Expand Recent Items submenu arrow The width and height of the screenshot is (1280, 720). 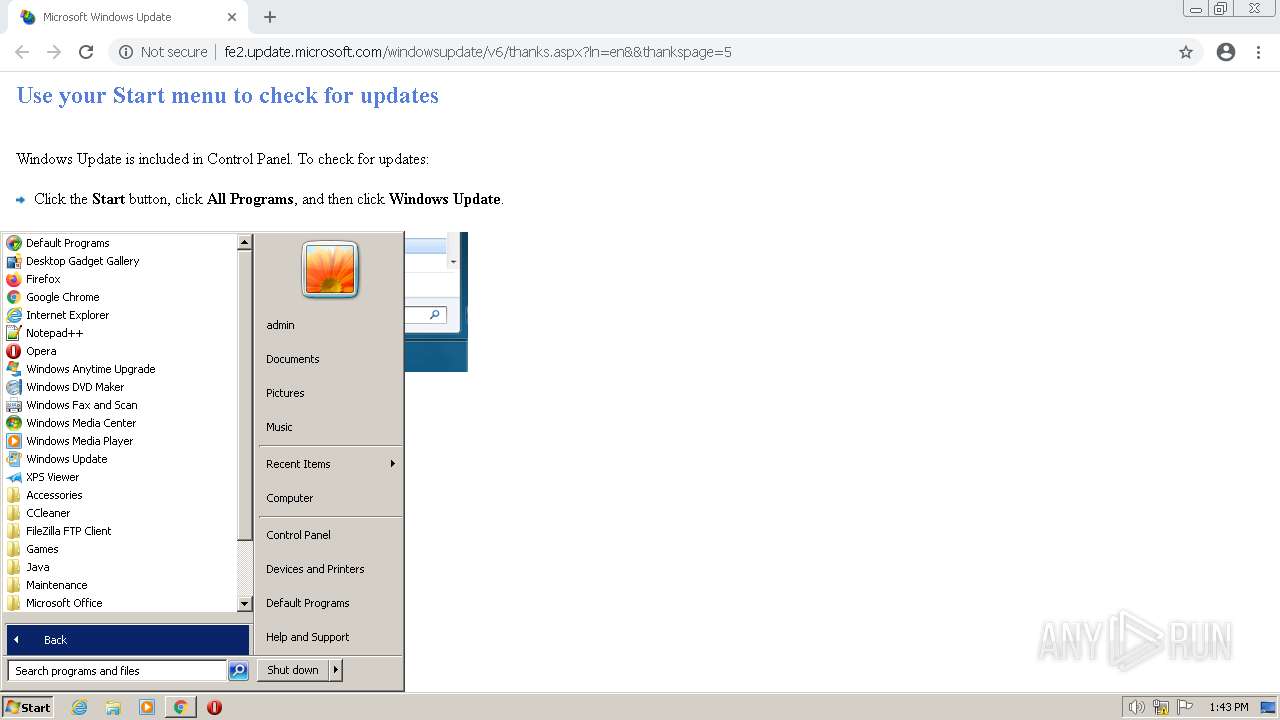(393, 464)
